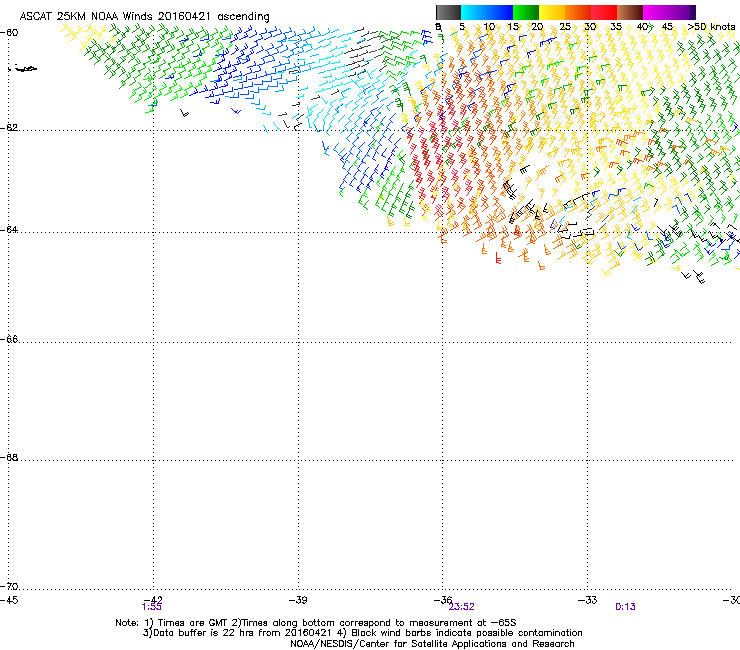Click the brown 35-40 knots legend swatch
Screen dimensions: 740x650
(630, 12)
